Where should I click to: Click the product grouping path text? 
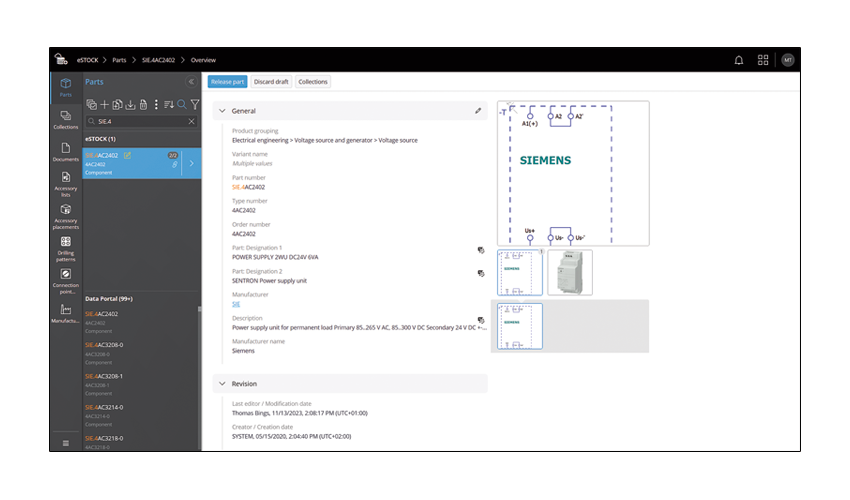[x=325, y=140]
